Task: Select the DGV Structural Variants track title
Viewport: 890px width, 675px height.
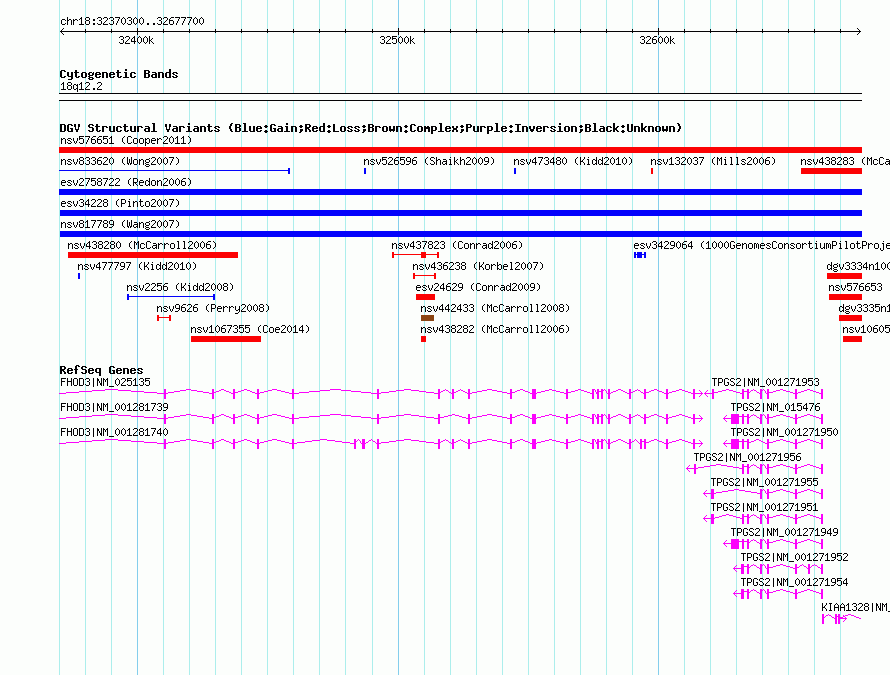Action: tap(371, 128)
